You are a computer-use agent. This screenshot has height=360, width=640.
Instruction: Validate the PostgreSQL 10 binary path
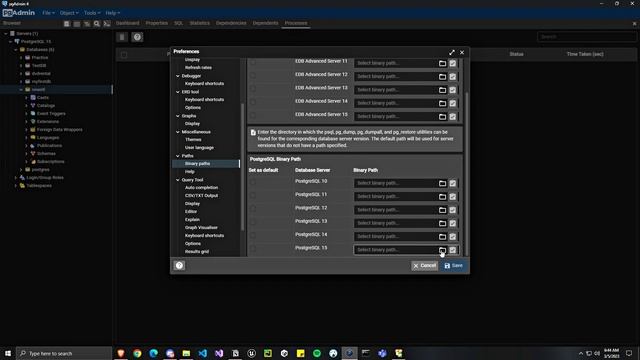point(453,183)
